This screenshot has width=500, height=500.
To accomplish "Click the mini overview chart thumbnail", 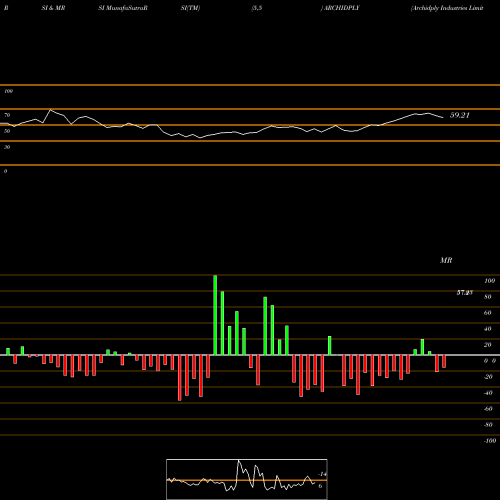I will click(x=247, y=479).
